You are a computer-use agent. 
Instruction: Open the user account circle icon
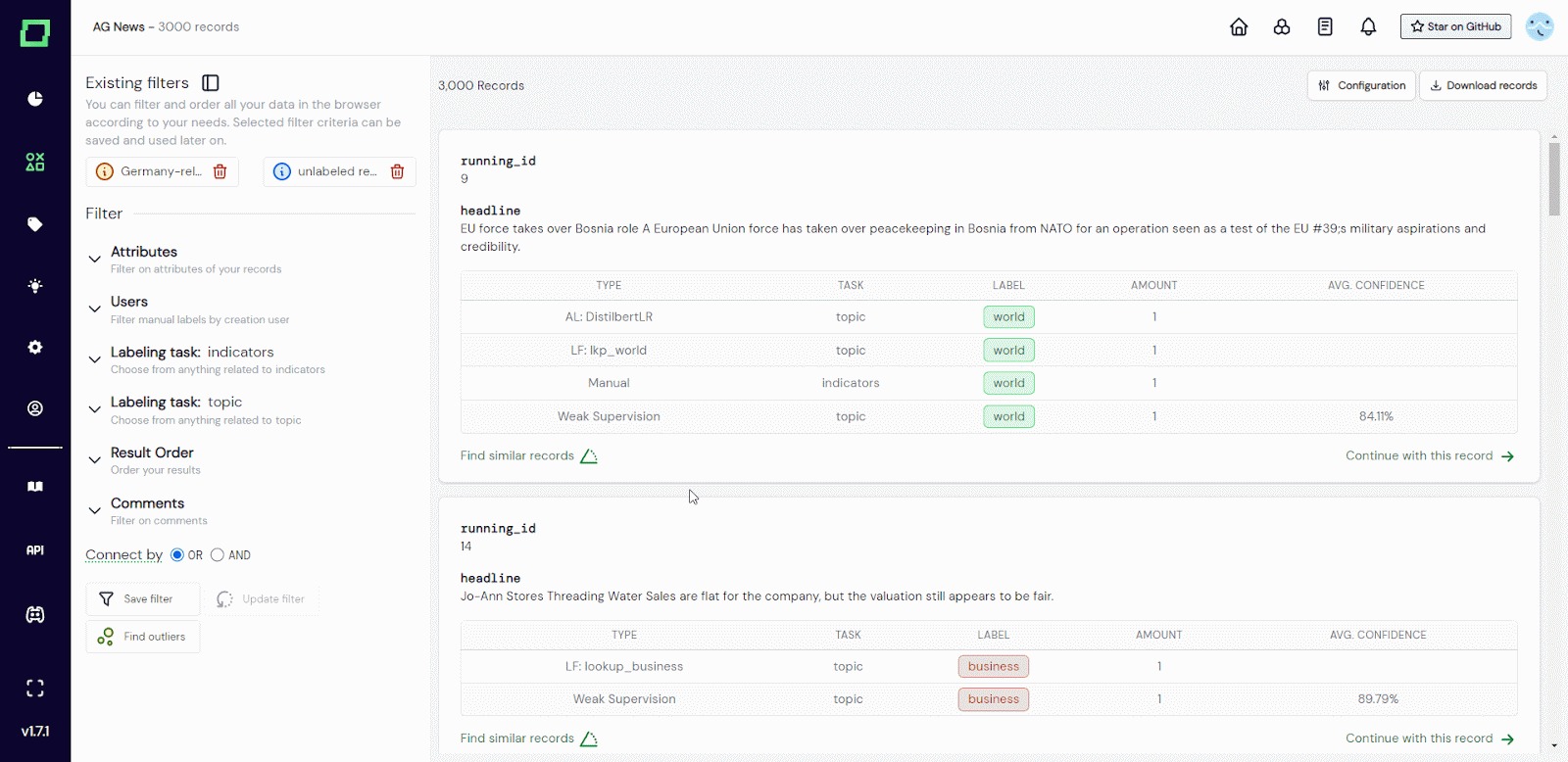tap(35, 408)
